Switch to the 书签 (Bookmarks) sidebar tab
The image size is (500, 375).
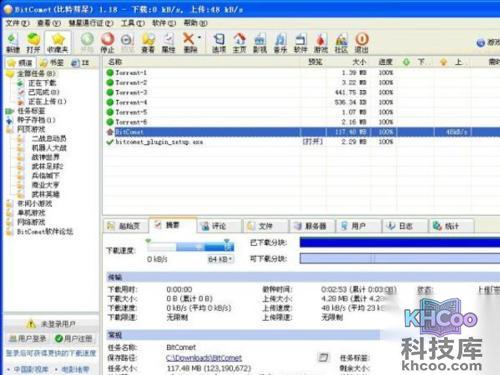pos(52,63)
